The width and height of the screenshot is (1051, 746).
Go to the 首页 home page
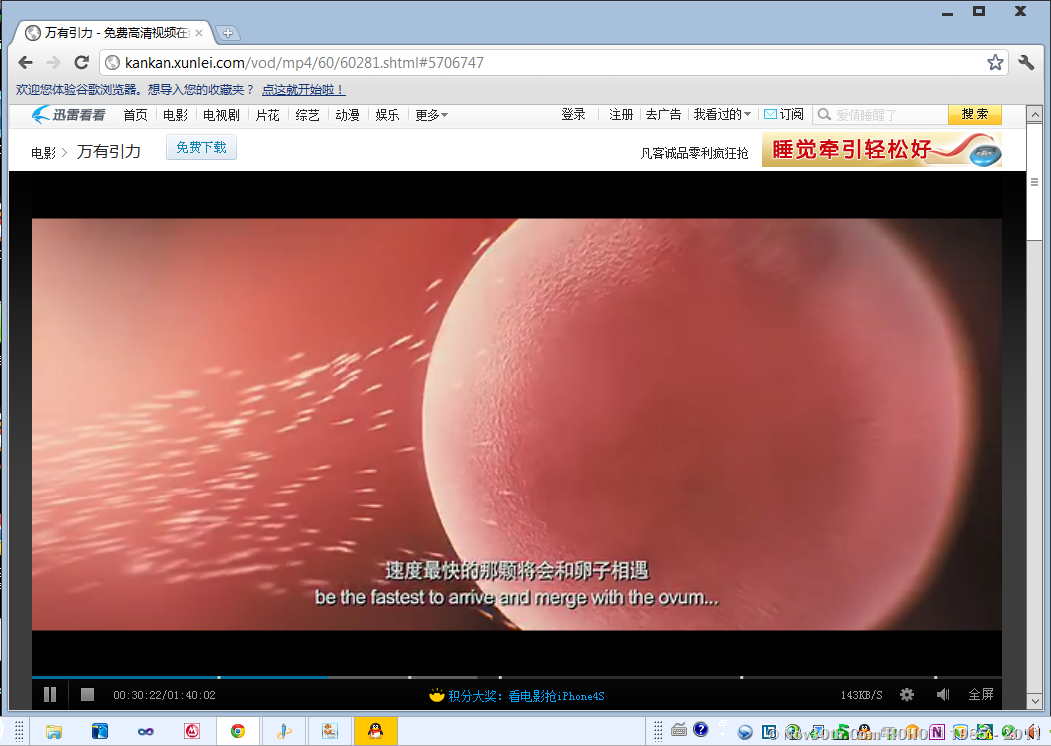click(x=135, y=115)
